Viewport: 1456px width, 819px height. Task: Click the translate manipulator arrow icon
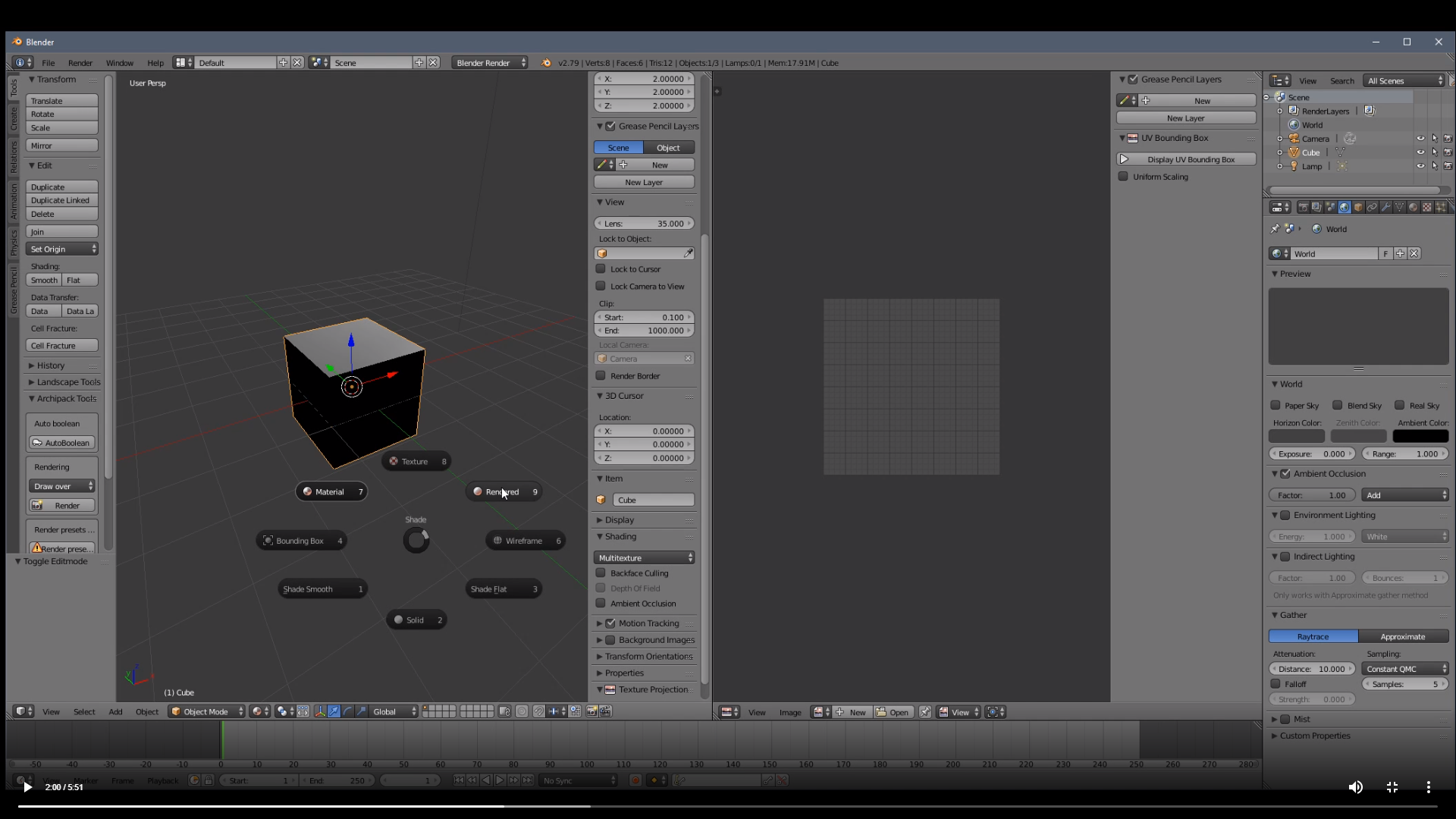[334, 711]
